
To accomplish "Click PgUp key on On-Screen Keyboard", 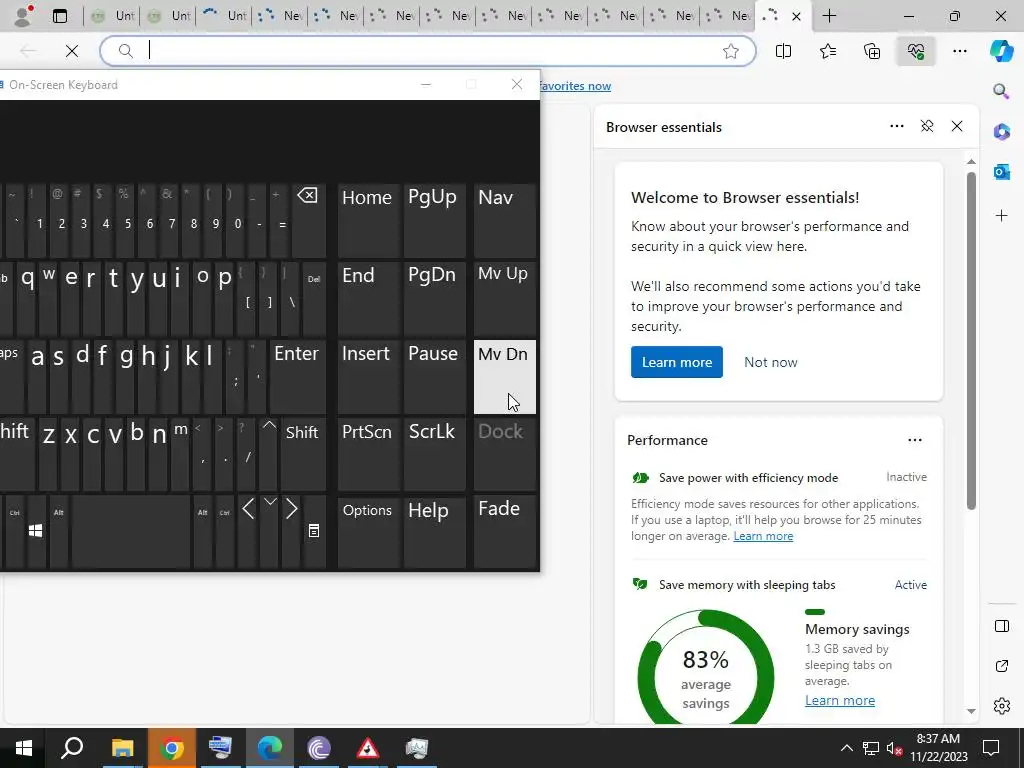I will pos(434,221).
